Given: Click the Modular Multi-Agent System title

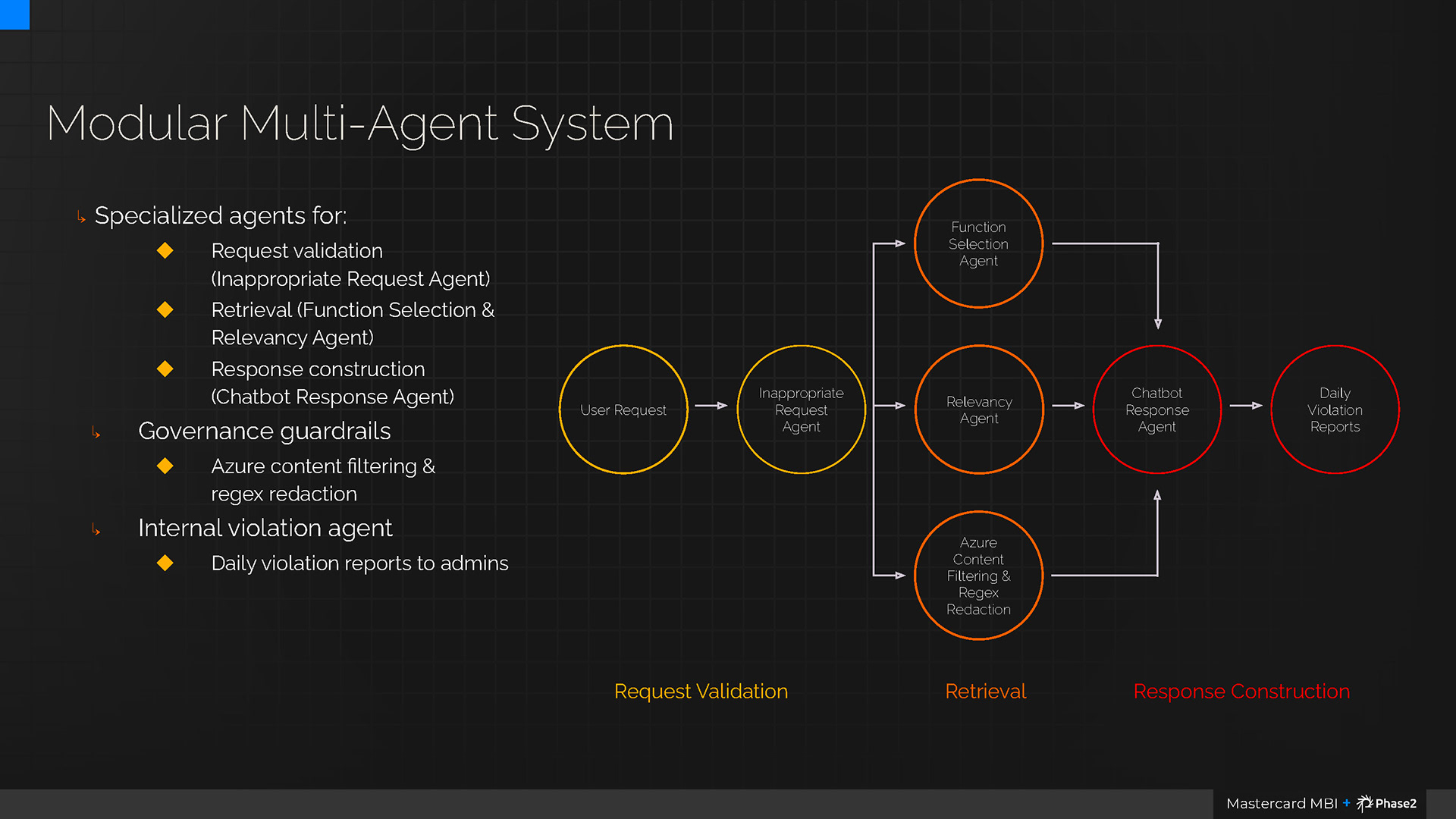Looking at the screenshot, I should coord(360,124).
